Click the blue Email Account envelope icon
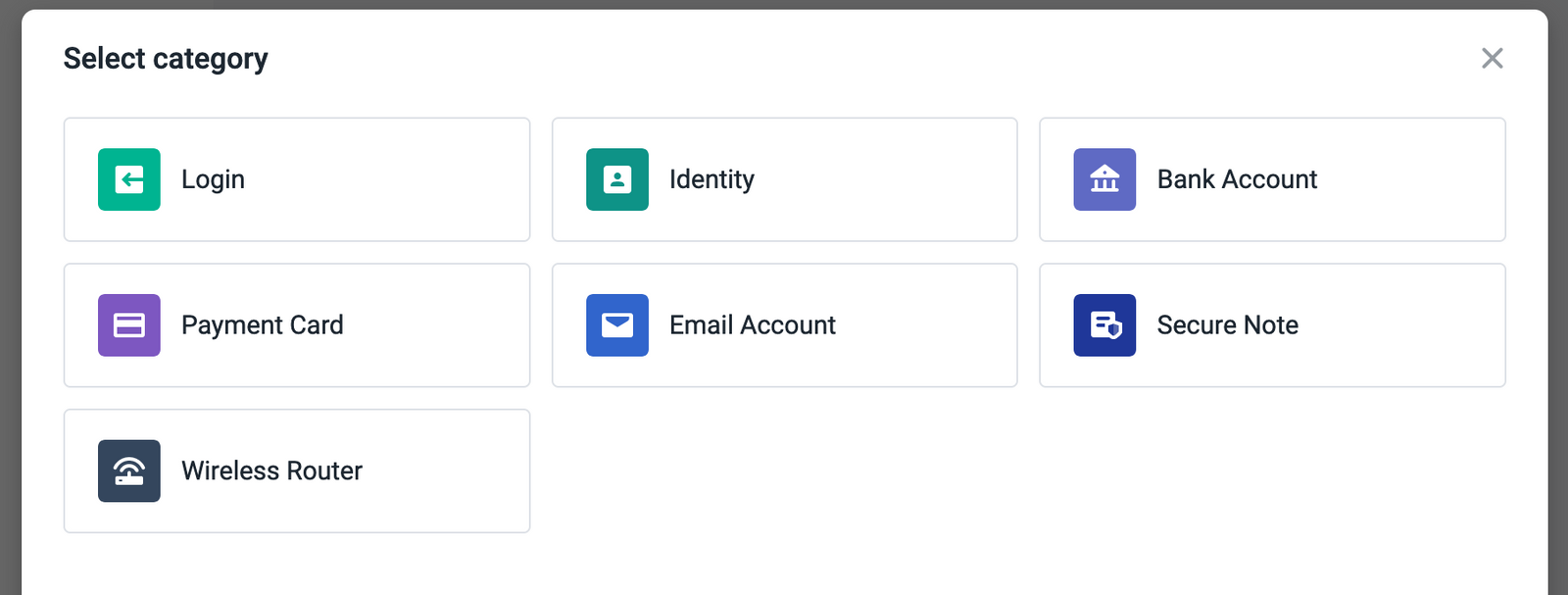Screen dimensions: 1568x595 617,325
